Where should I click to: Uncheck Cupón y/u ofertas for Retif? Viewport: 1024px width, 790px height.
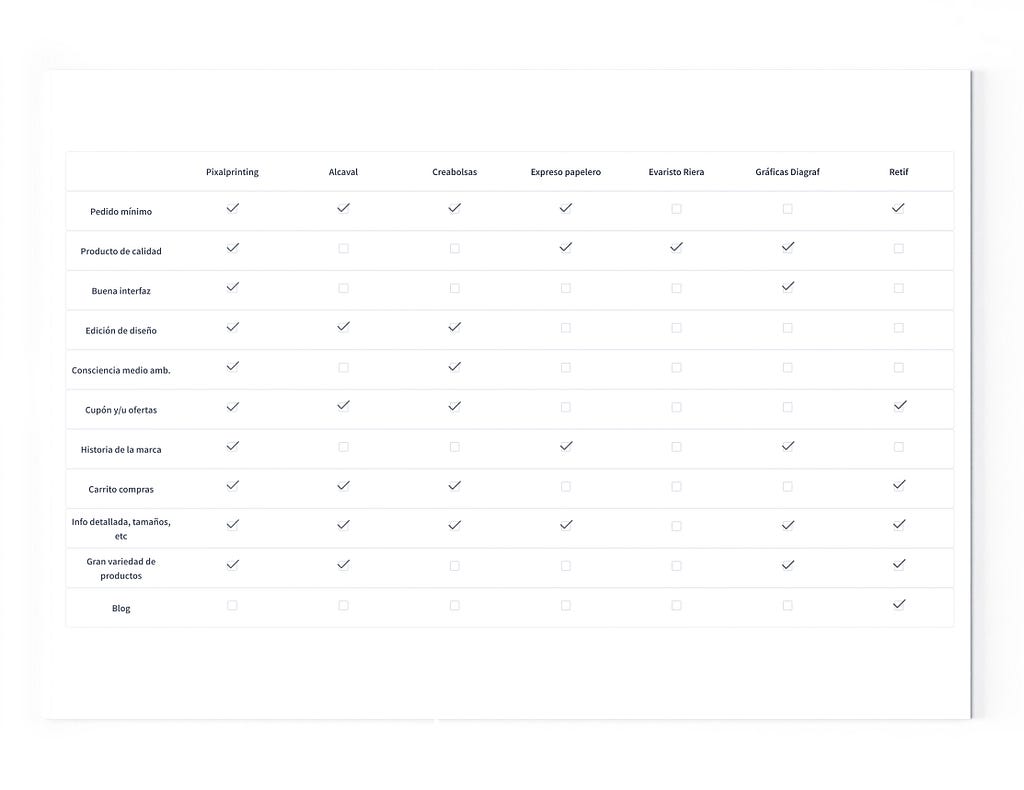[900, 406]
